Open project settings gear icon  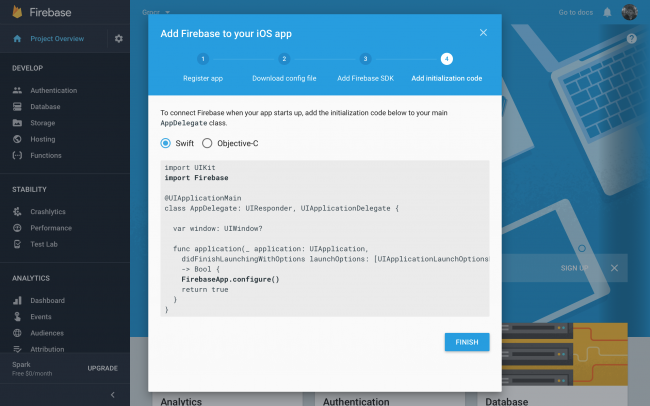pos(119,39)
